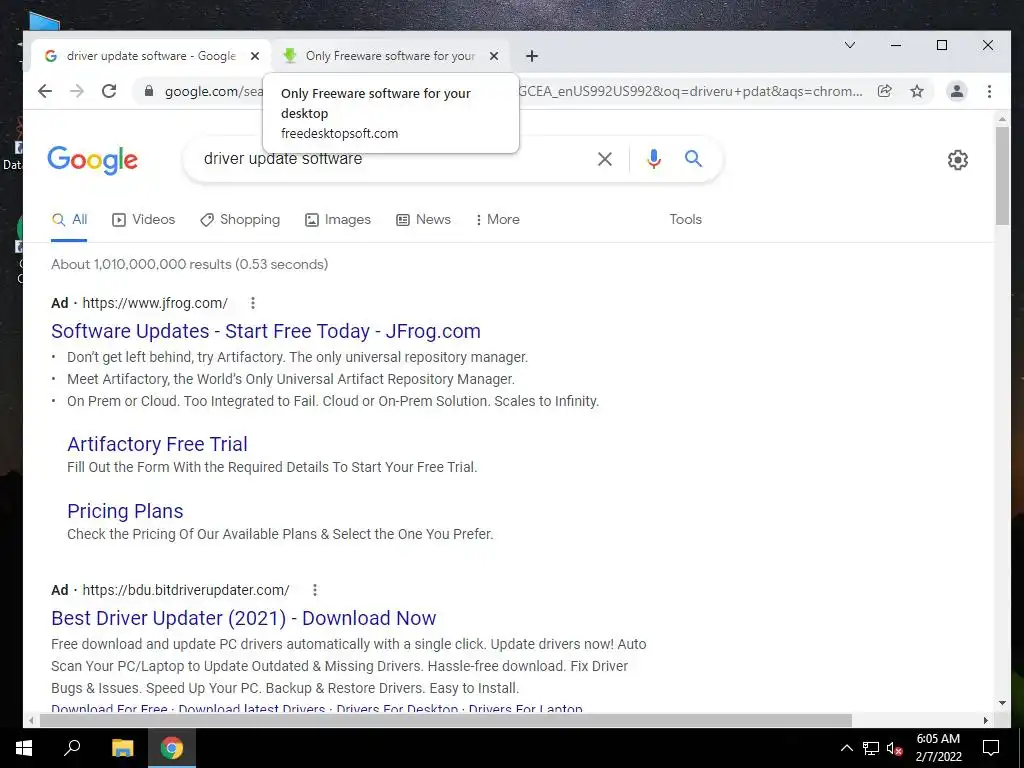Expand the More search filters menu
Viewport: 1024px width, 768px height.
point(498,220)
